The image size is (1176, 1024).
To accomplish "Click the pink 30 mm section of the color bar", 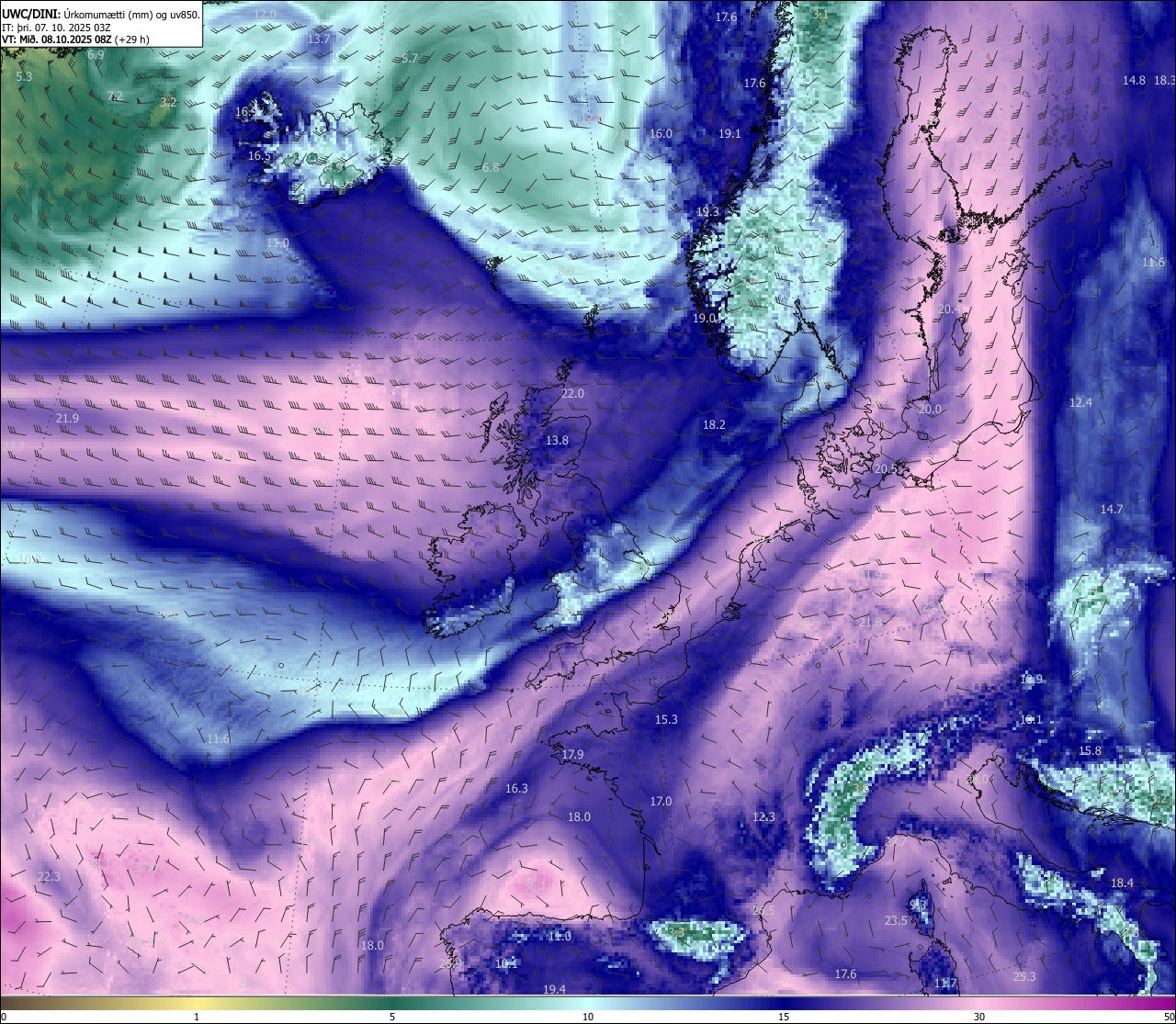I will click(x=979, y=1001).
